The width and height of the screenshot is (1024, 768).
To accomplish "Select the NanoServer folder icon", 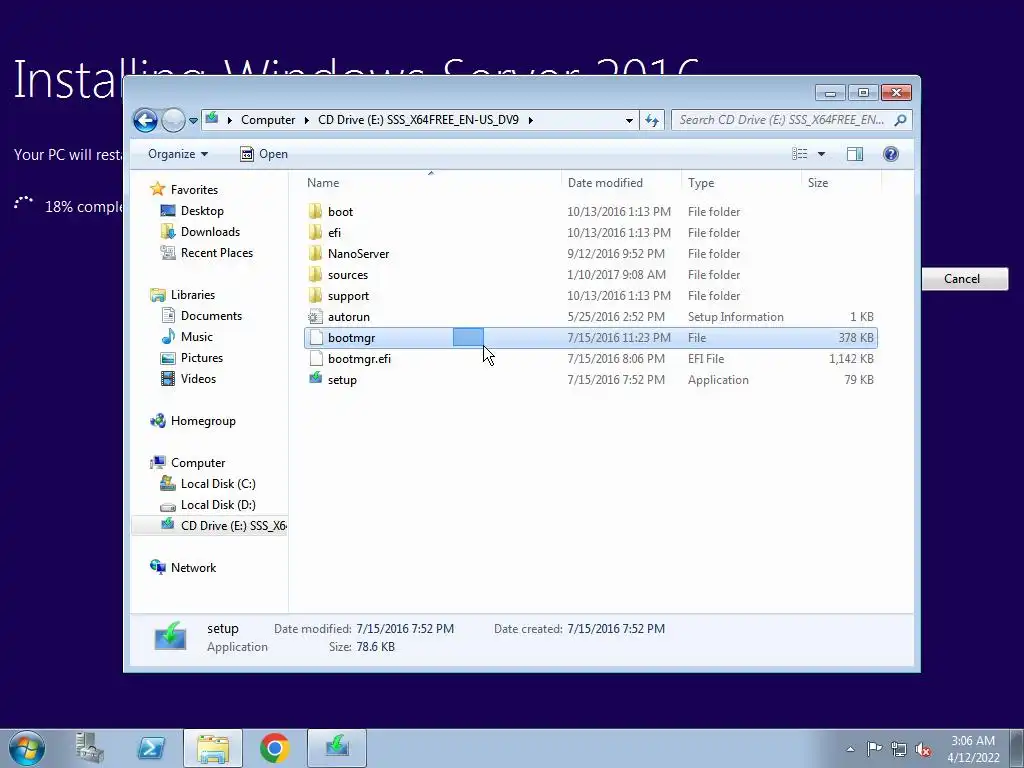I will [315, 253].
